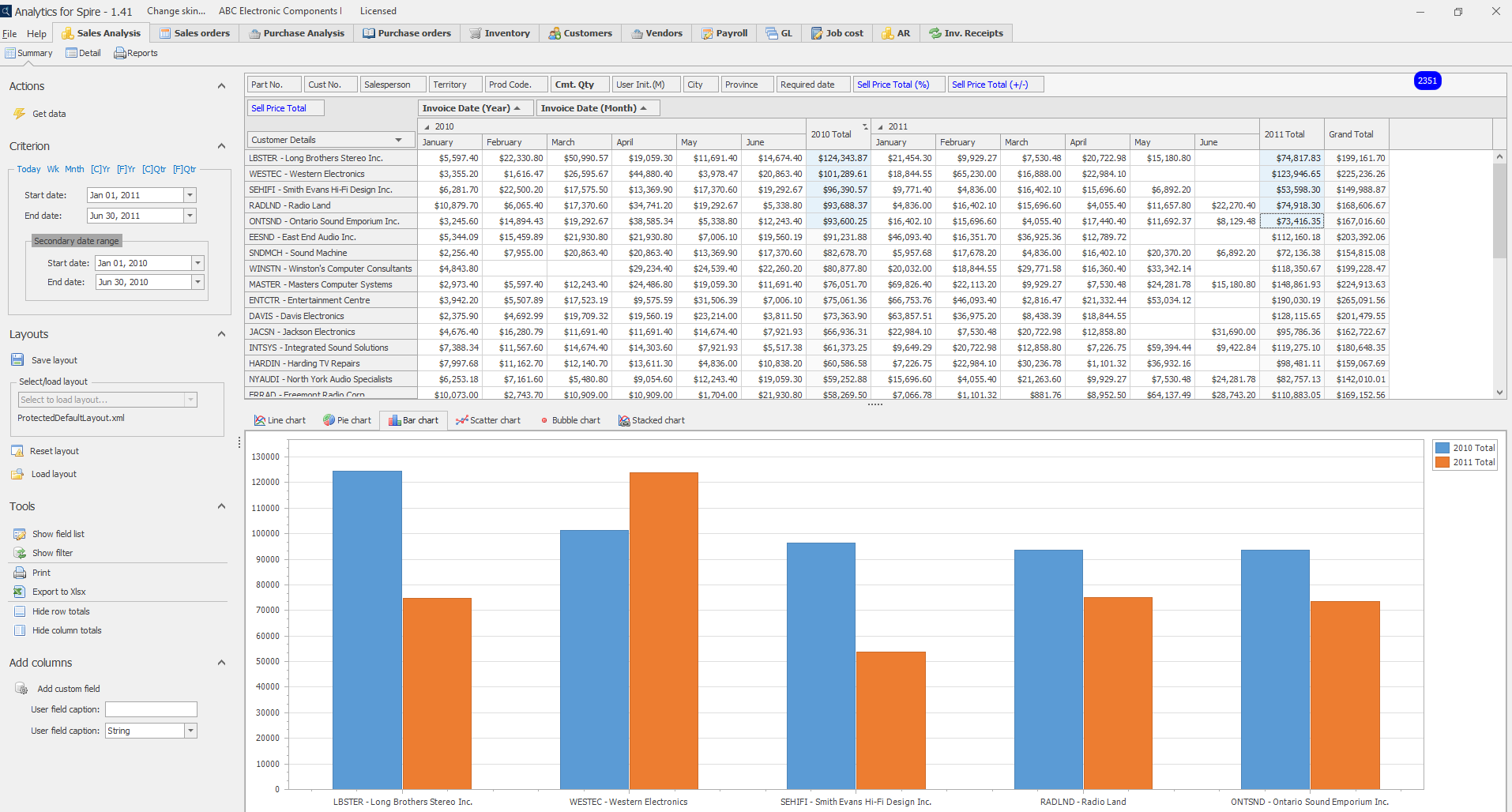1512x812 pixels.
Task: Open the Job cost tab
Action: [837, 33]
